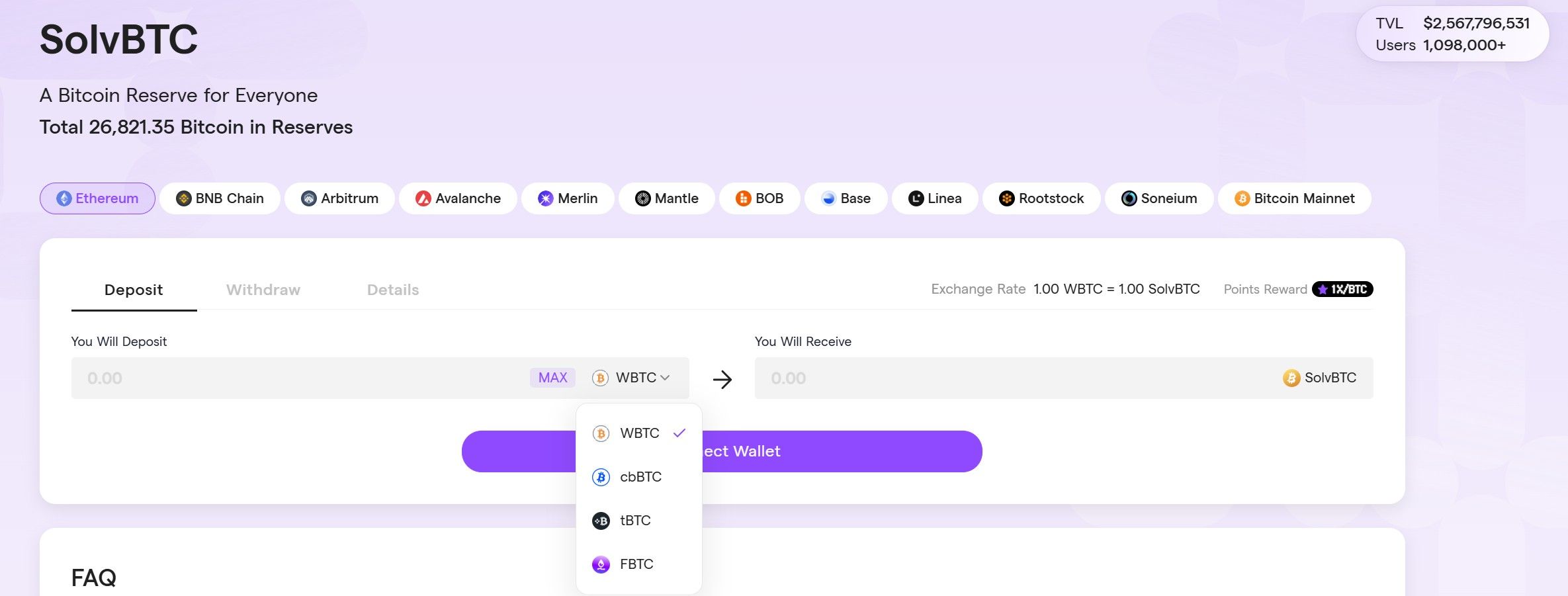Click the Base blue logo icon
The image size is (1568, 596).
[x=828, y=198]
